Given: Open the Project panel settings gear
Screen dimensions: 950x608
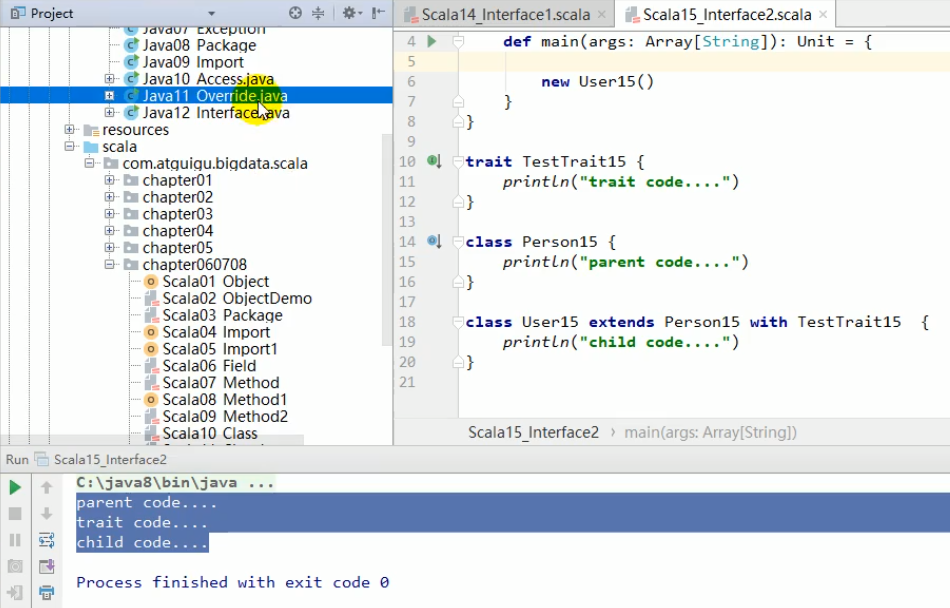Looking at the screenshot, I should [351, 13].
